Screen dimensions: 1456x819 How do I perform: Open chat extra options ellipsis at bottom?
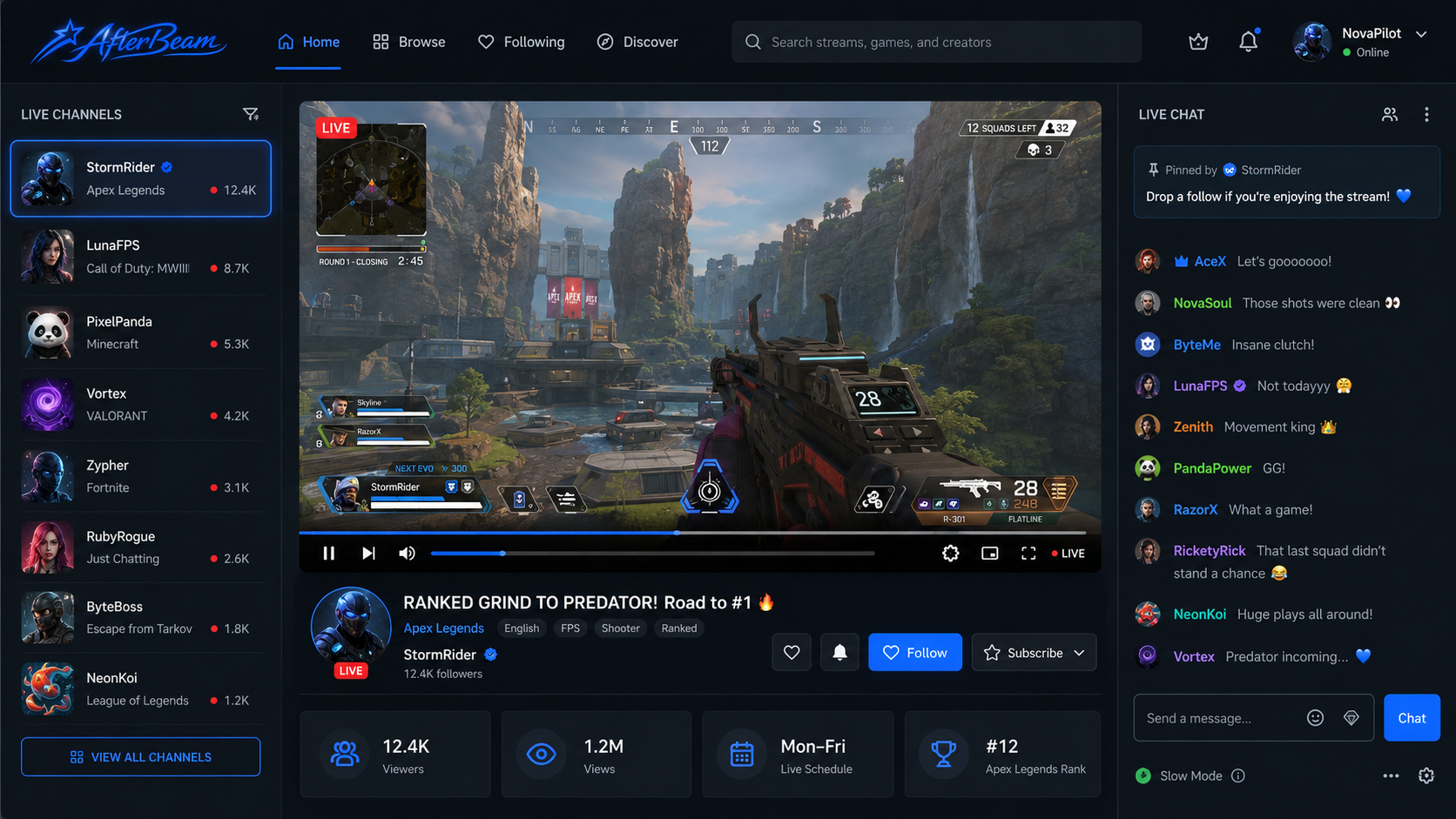coord(1391,775)
